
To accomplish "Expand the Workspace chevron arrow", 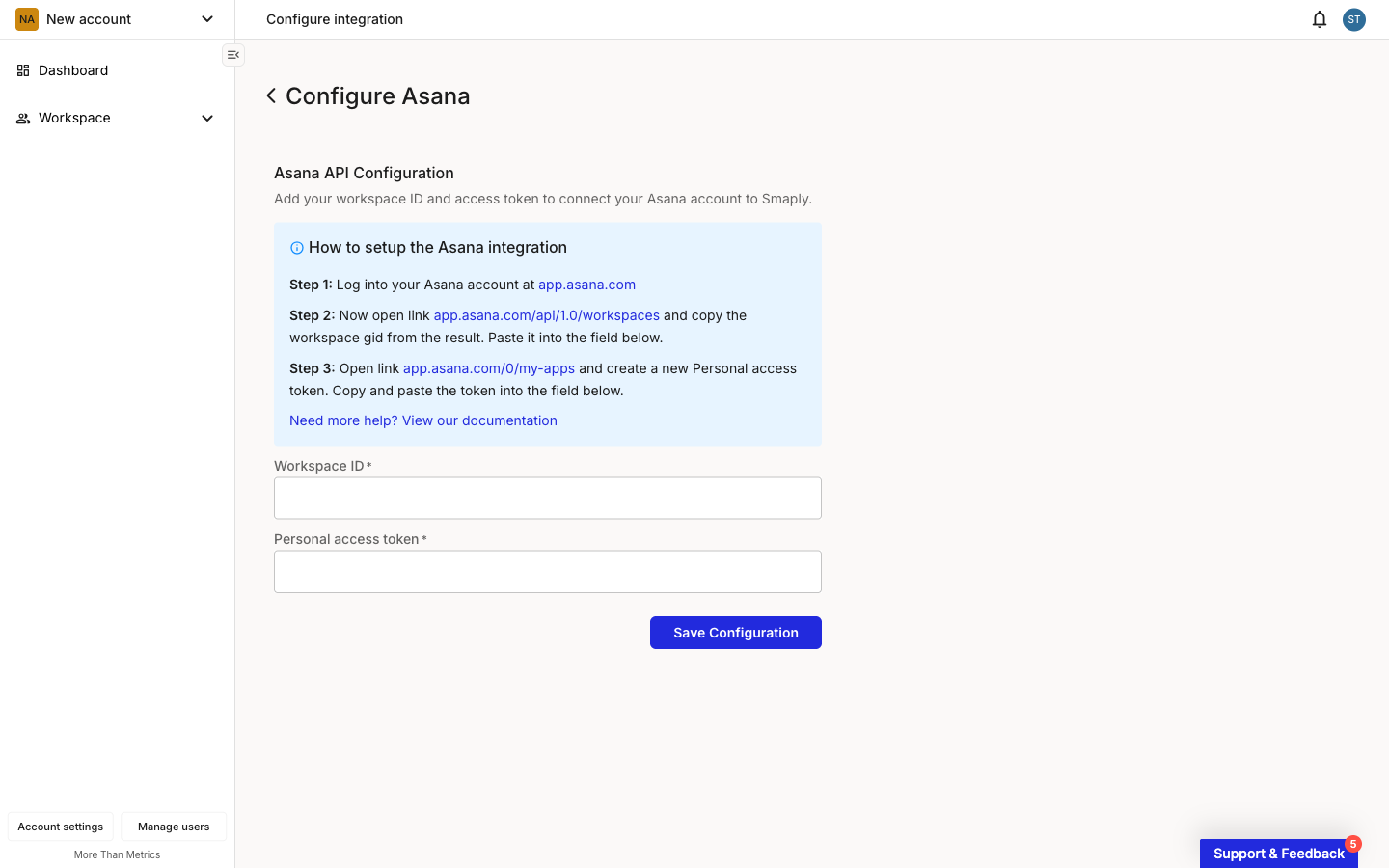I will [x=207, y=118].
